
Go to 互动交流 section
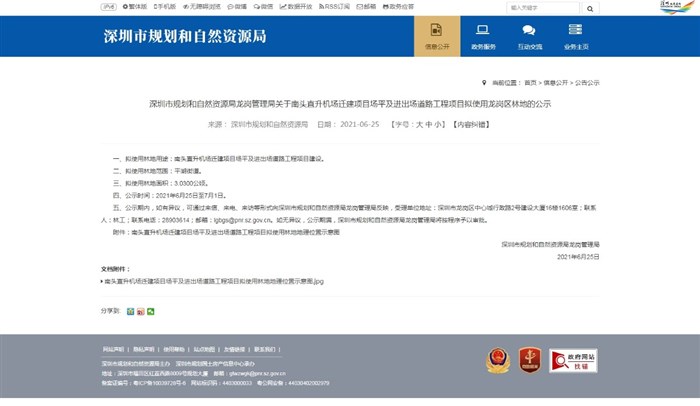tap(530, 36)
